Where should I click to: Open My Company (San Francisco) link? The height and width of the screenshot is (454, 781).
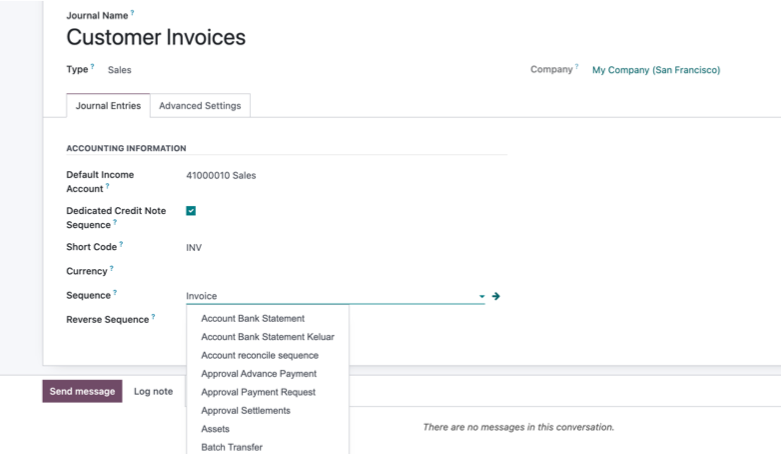pos(655,70)
